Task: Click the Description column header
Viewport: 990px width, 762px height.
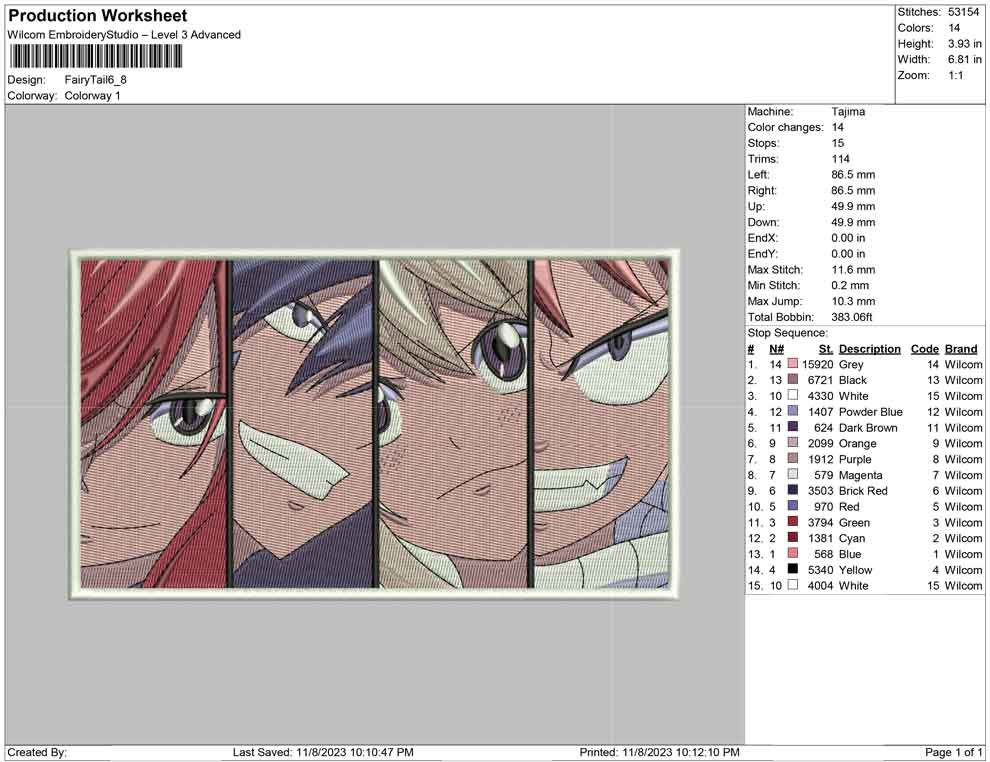Action: click(869, 348)
